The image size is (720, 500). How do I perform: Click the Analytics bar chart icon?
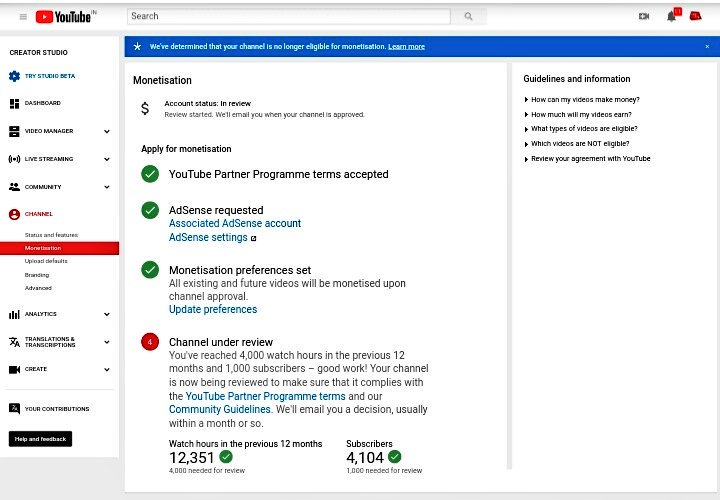tap(14, 315)
